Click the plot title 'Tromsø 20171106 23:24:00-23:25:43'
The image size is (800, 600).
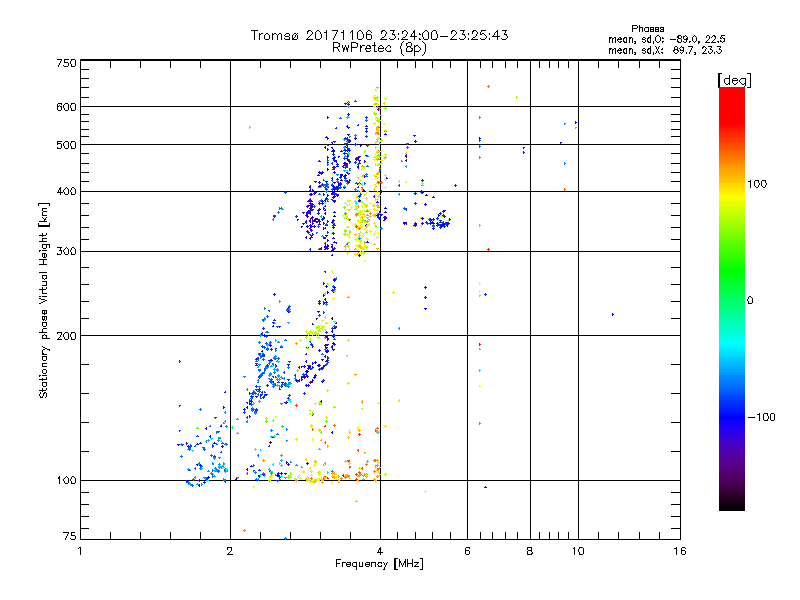point(379,35)
